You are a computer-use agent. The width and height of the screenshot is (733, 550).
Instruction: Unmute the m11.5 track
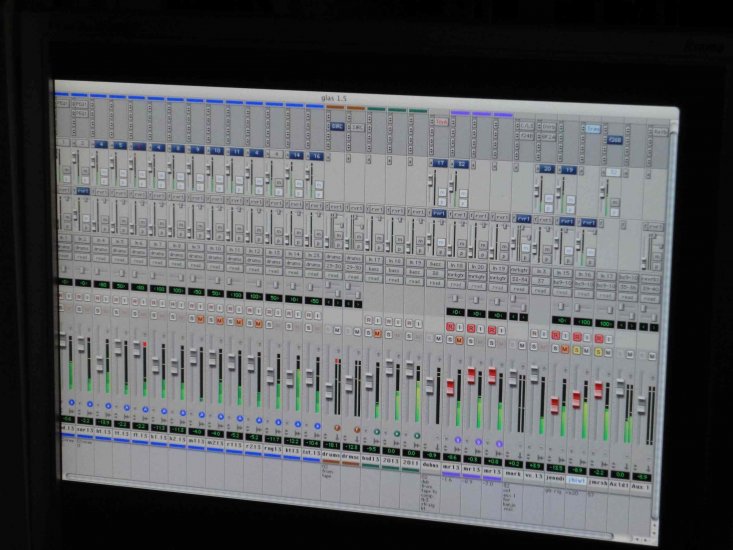[200, 319]
